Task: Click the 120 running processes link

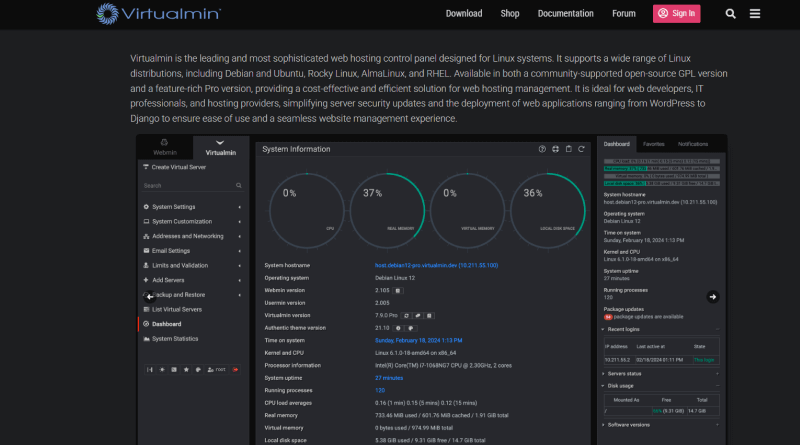Action: tap(380, 390)
